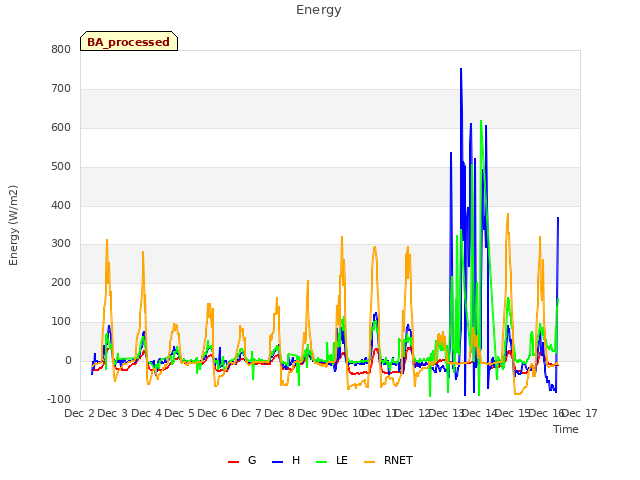Click the Dec 2 x-axis label
Screen dimensions: 640x480
pyautogui.click(x=80, y=413)
